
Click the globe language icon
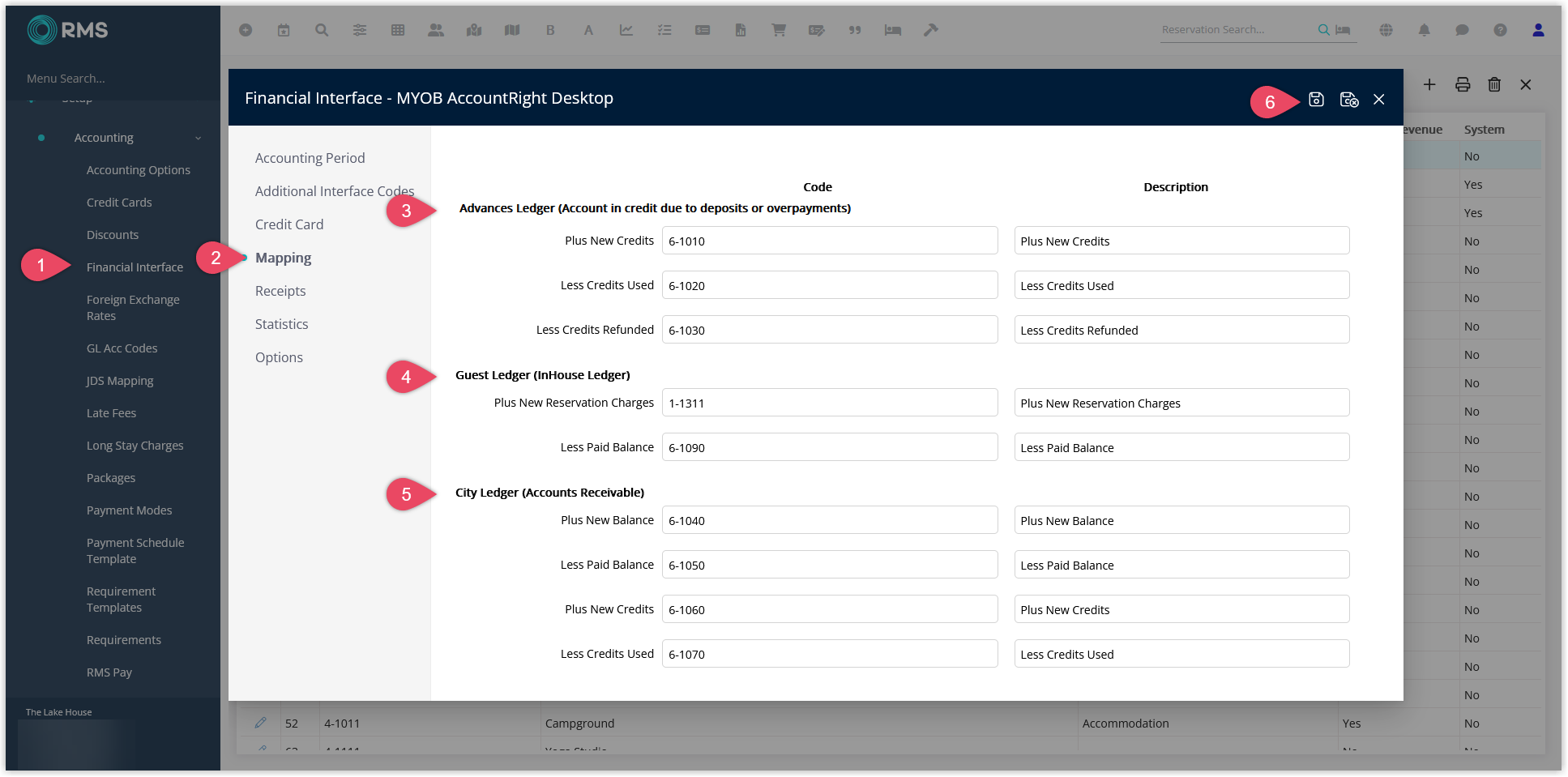click(x=1386, y=30)
